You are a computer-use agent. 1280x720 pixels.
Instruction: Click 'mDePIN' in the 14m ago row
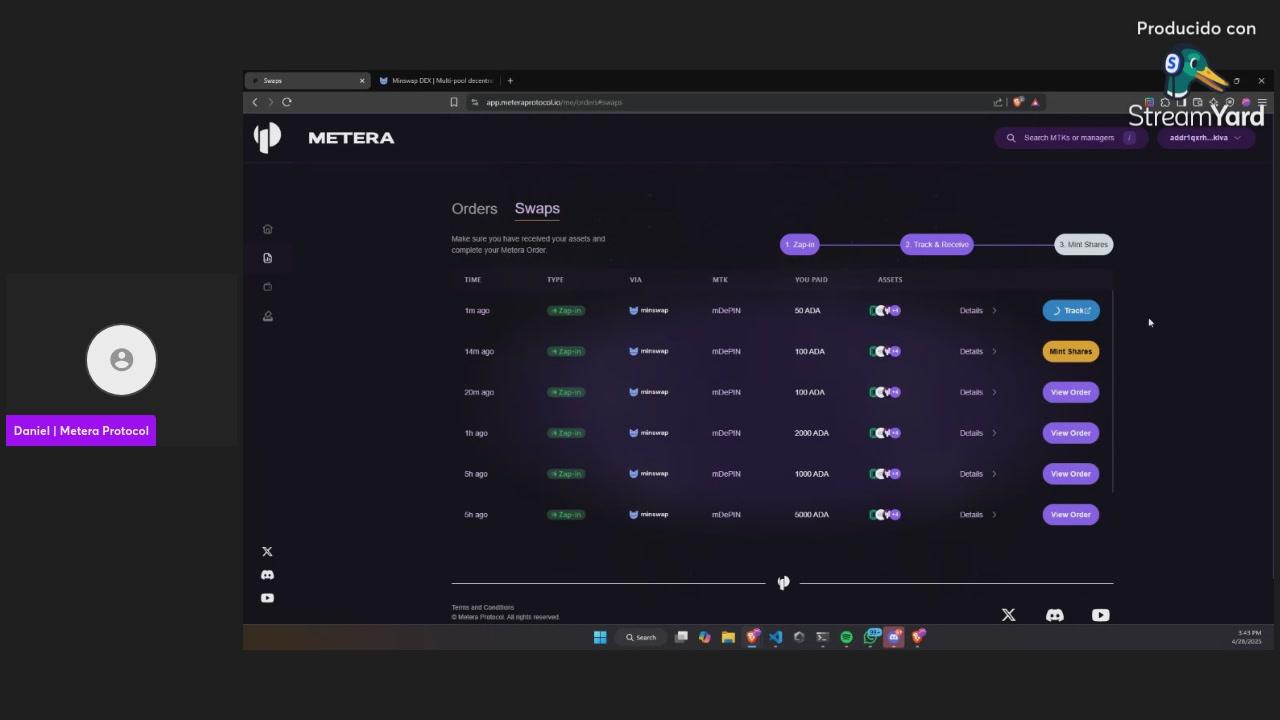(x=726, y=352)
